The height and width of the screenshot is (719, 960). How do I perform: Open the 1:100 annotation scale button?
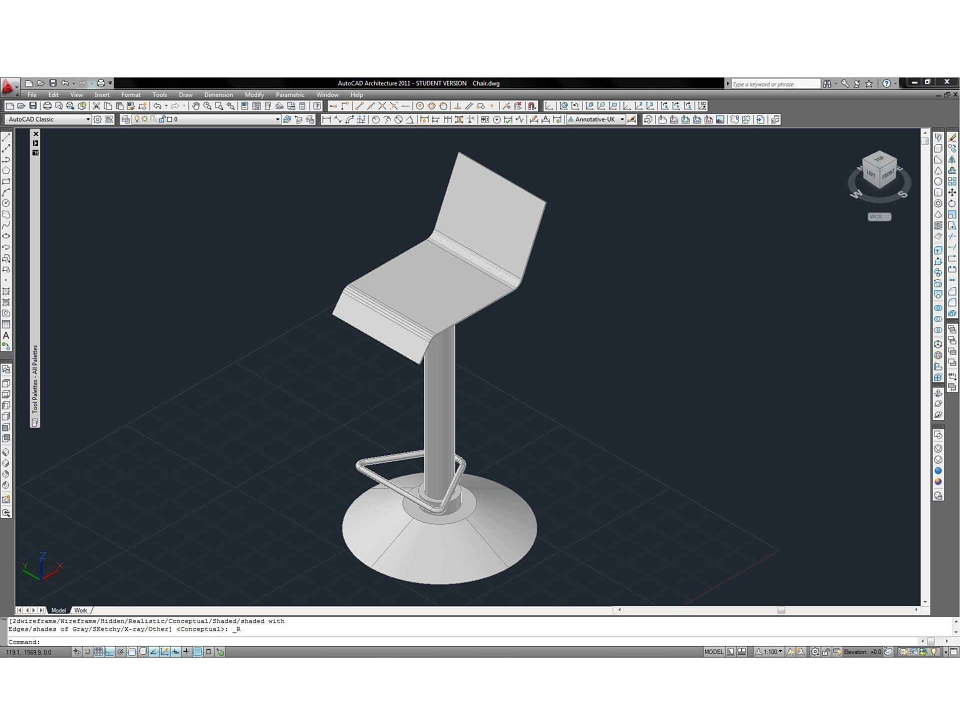770,652
